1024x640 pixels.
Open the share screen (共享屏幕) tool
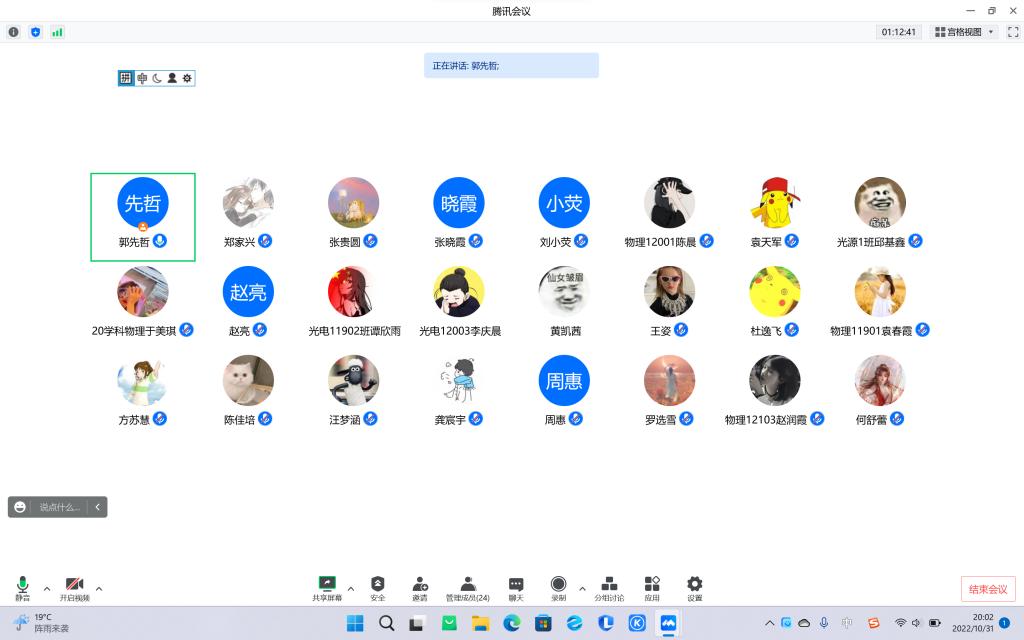click(x=326, y=587)
